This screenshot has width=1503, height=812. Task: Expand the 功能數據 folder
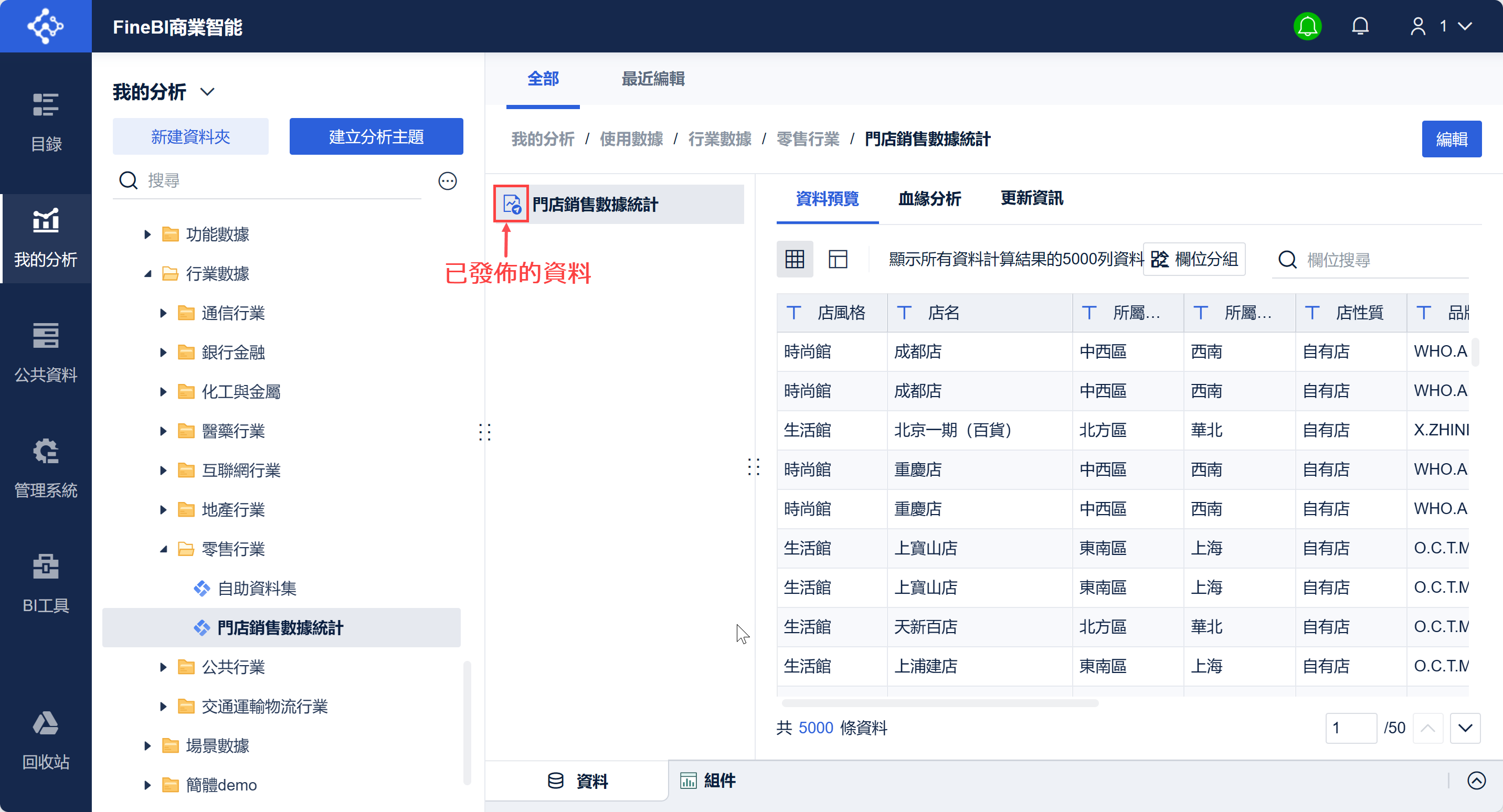pyautogui.click(x=147, y=234)
